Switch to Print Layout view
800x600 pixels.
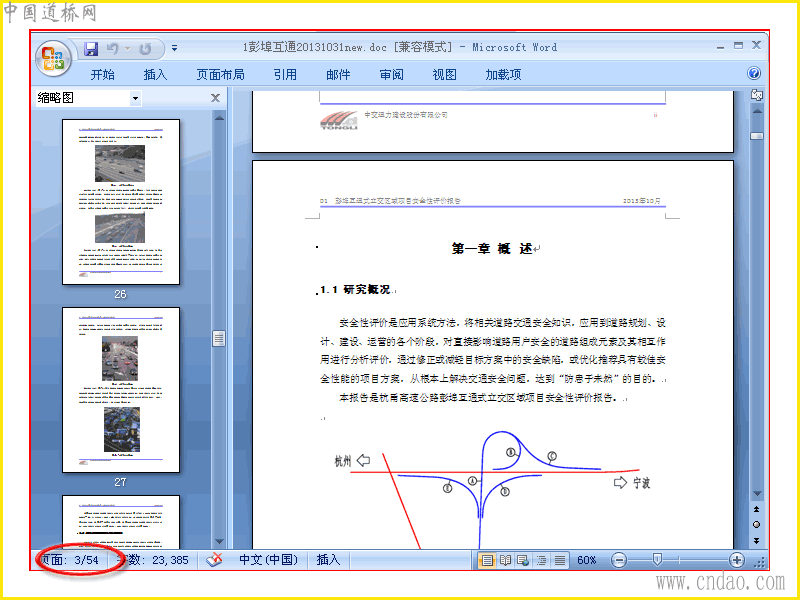pos(487,560)
